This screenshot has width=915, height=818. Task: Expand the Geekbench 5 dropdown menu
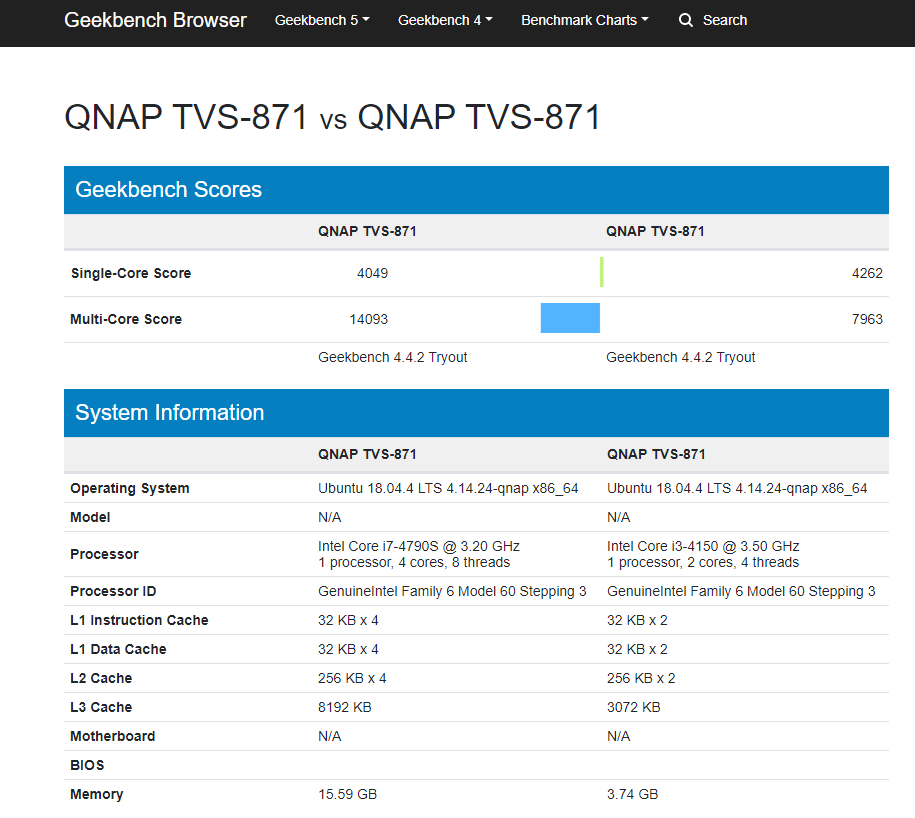click(322, 20)
